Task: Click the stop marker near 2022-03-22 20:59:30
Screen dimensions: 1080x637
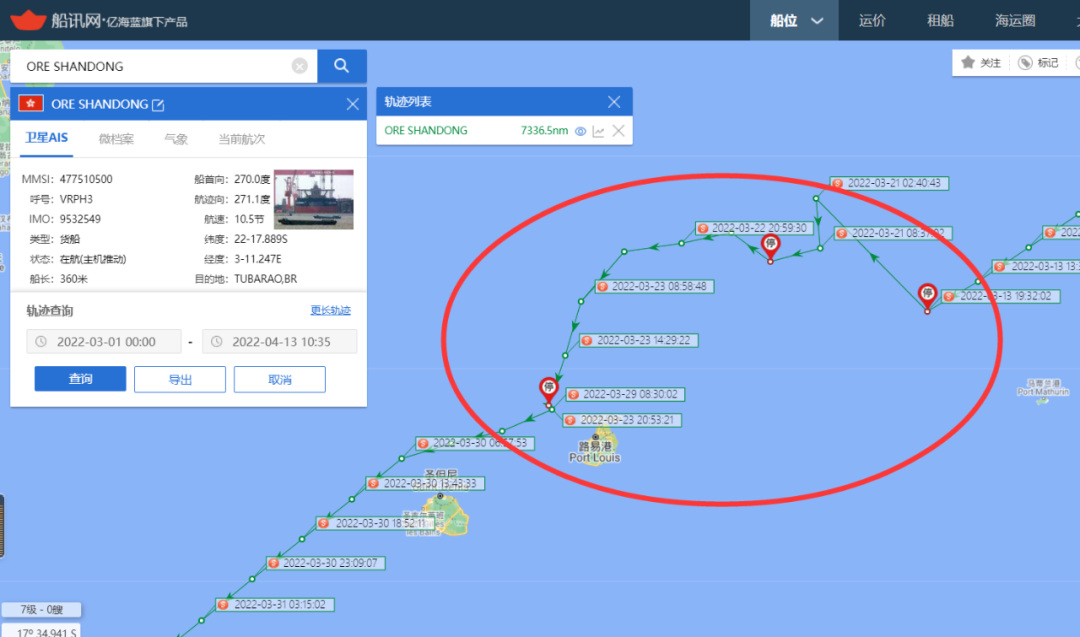Action: pyautogui.click(x=770, y=246)
